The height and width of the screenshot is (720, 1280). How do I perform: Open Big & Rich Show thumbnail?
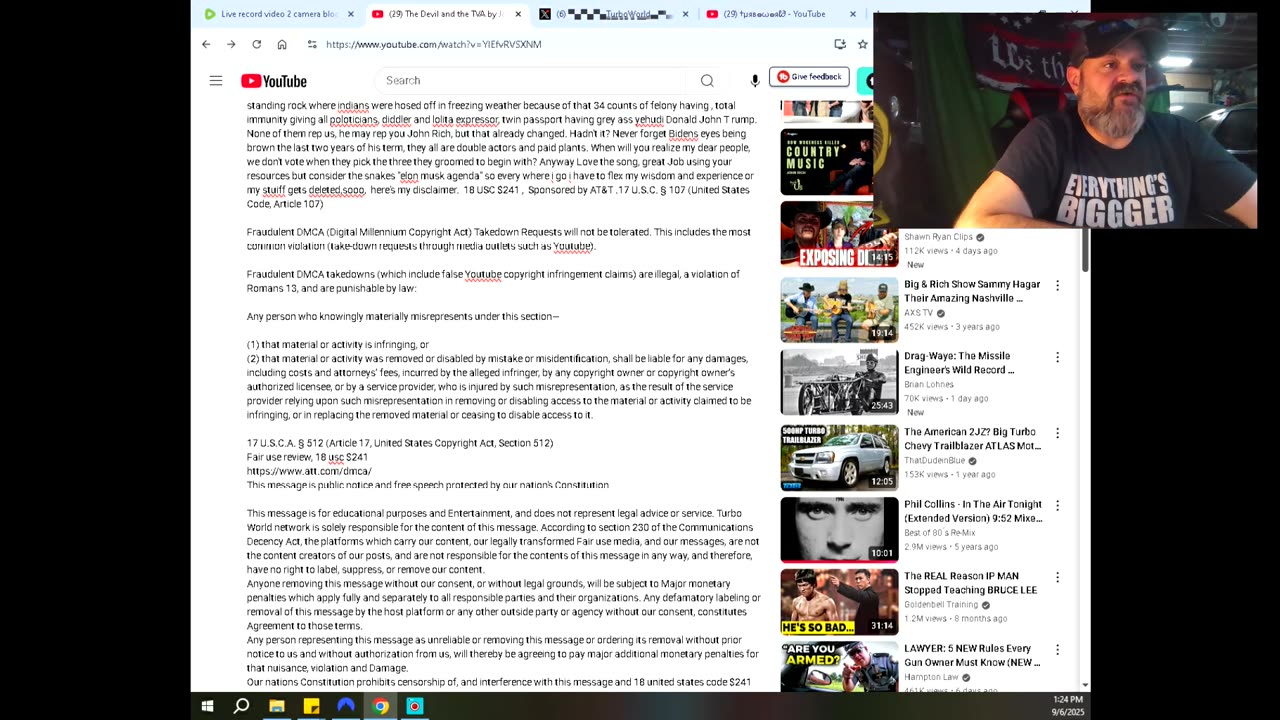click(x=839, y=310)
